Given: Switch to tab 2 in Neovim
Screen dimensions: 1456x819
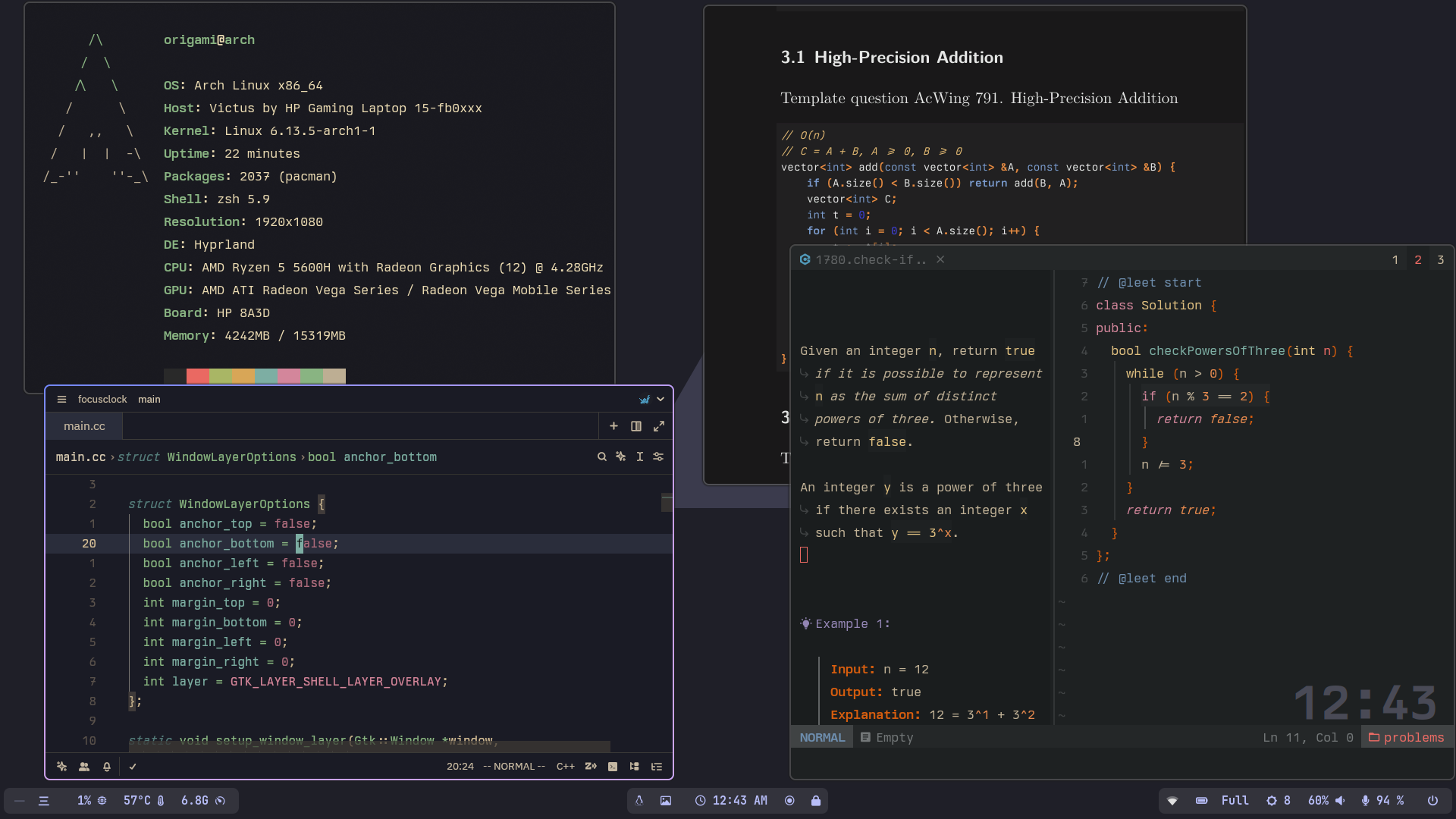Looking at the screenshot, I should [1417, 260].
